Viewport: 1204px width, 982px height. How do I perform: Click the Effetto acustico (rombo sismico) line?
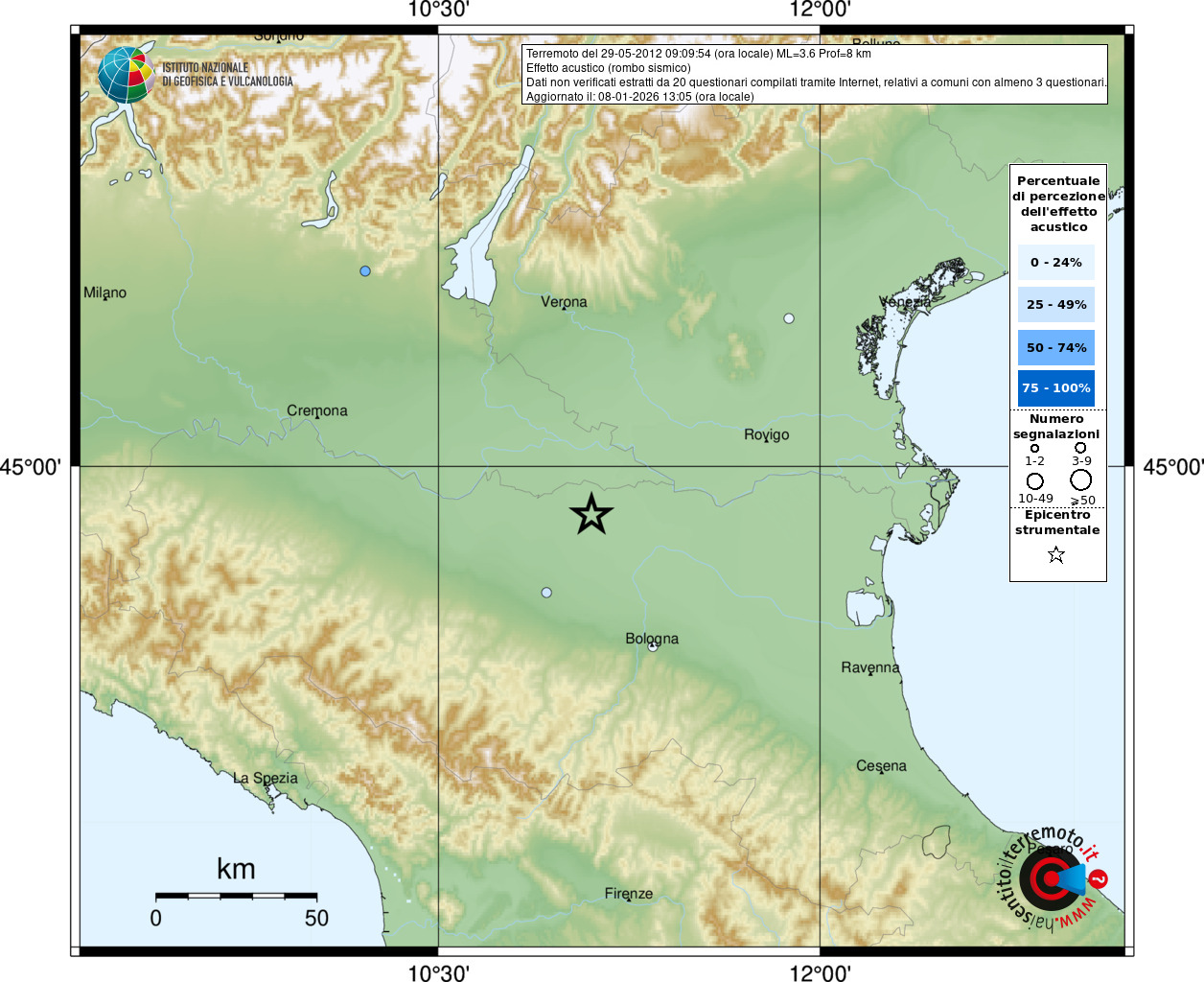coord(609,68)
